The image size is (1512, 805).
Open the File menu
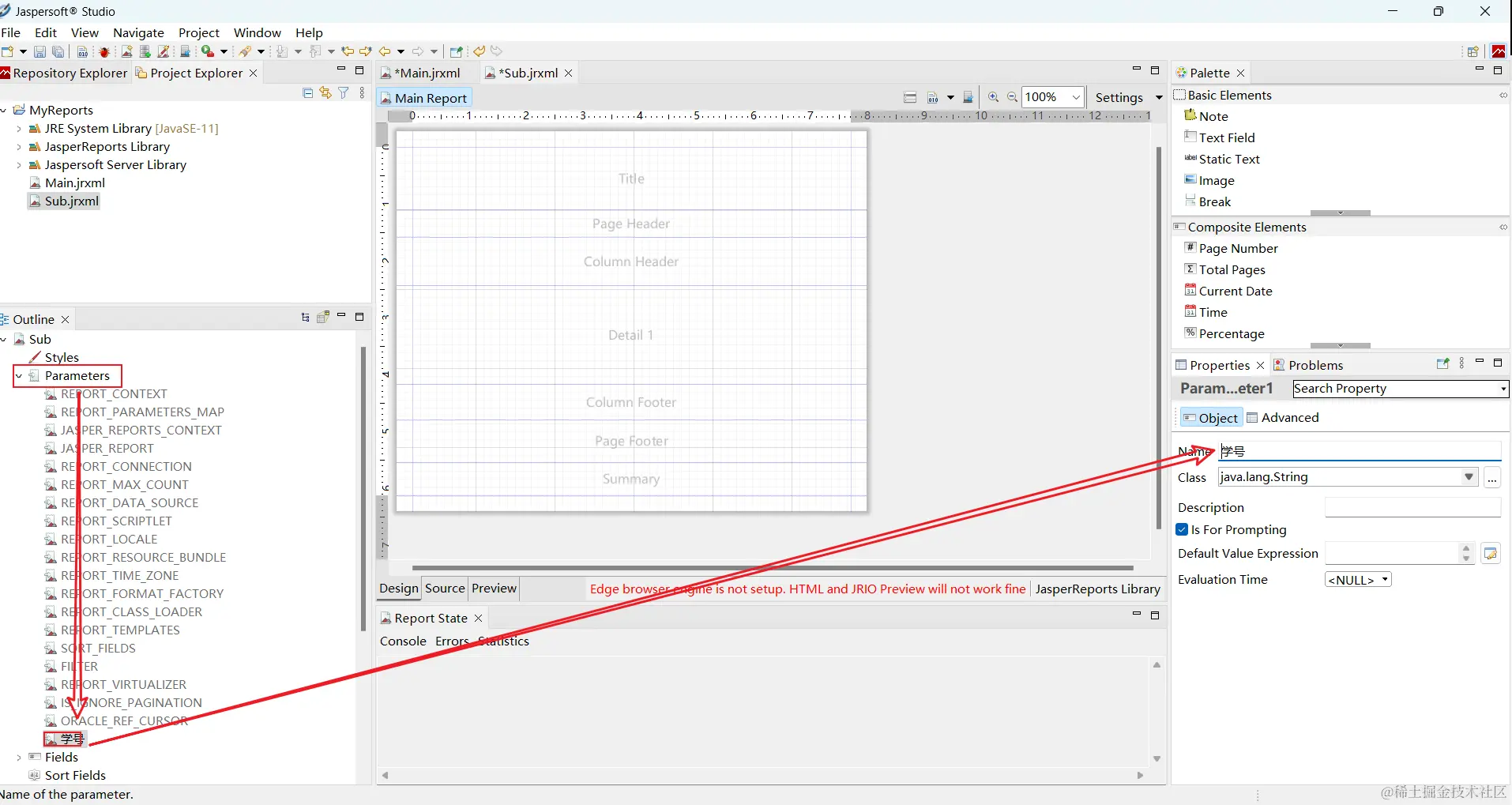pyautogui.click(x=11, y=32)
